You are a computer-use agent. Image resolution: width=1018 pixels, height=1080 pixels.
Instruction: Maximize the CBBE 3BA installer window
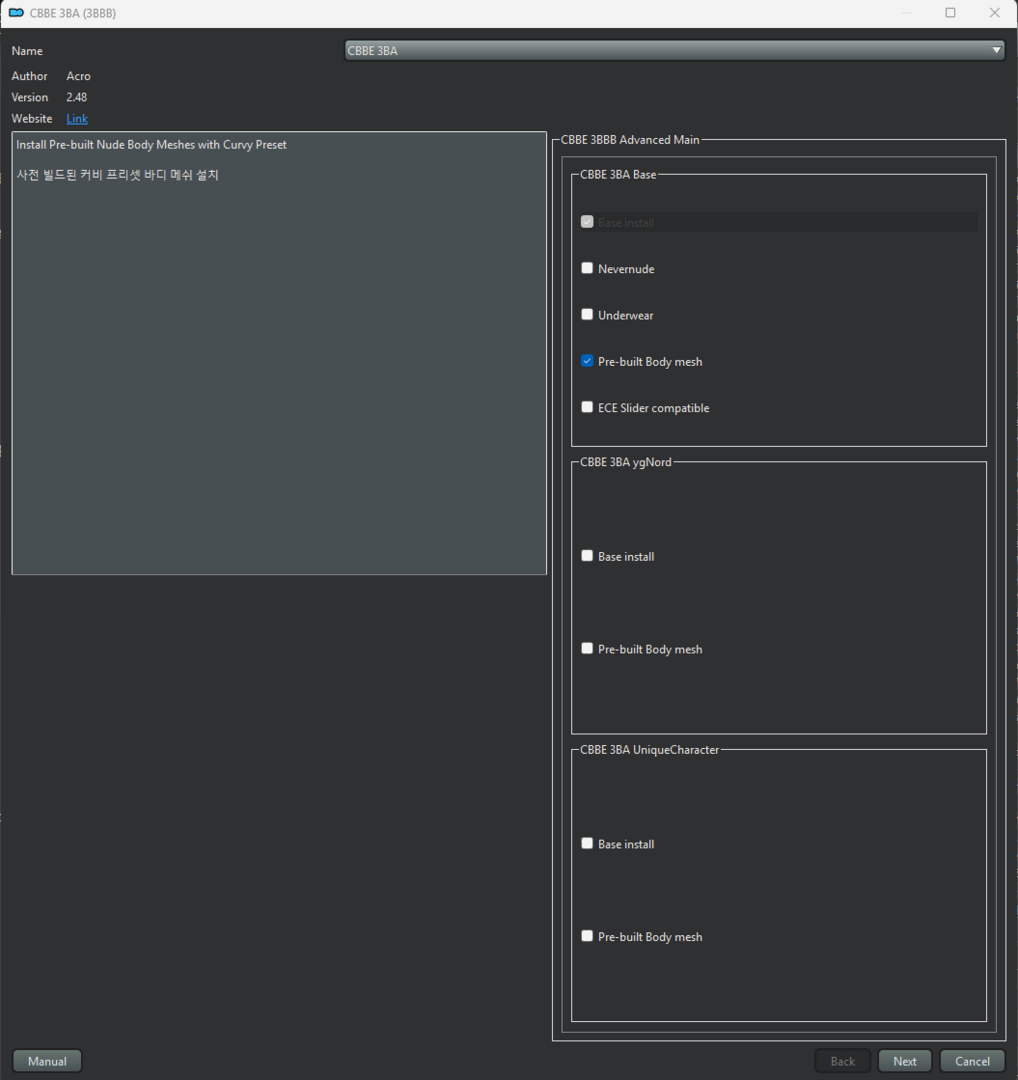pos(950,12)
